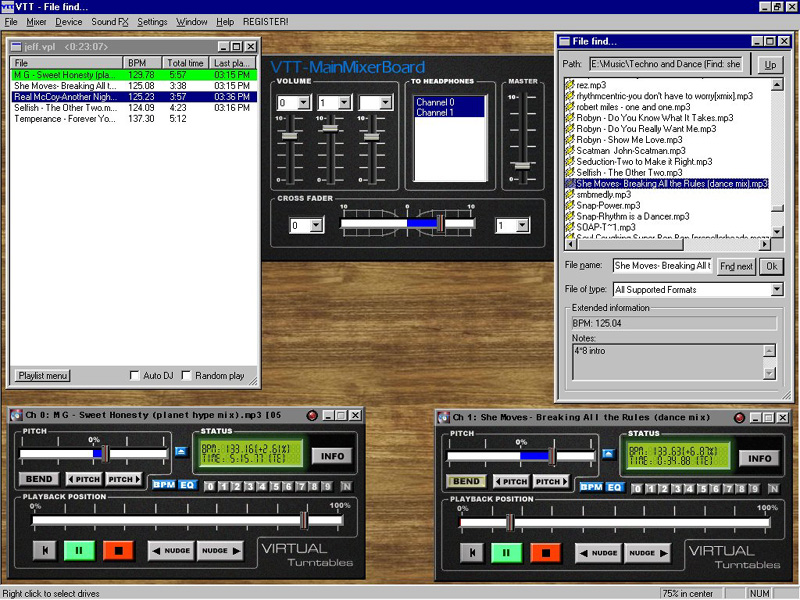800x600 pixels.
Task: Toggle the BPM button on Ch 1 deck
Action: 591,487
